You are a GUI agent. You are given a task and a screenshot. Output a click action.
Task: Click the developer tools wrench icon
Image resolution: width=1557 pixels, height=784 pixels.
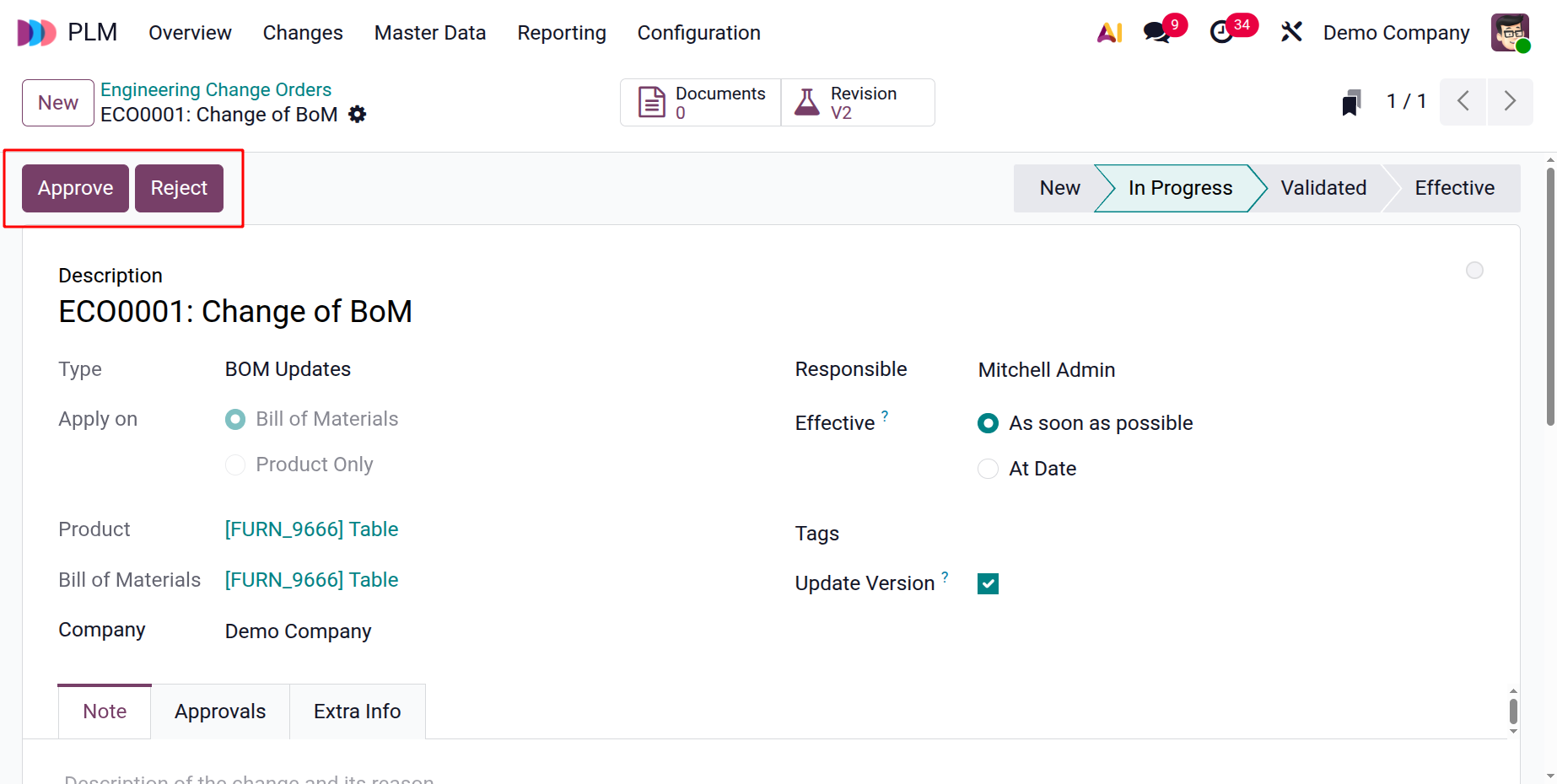[x=1291, y=32]
